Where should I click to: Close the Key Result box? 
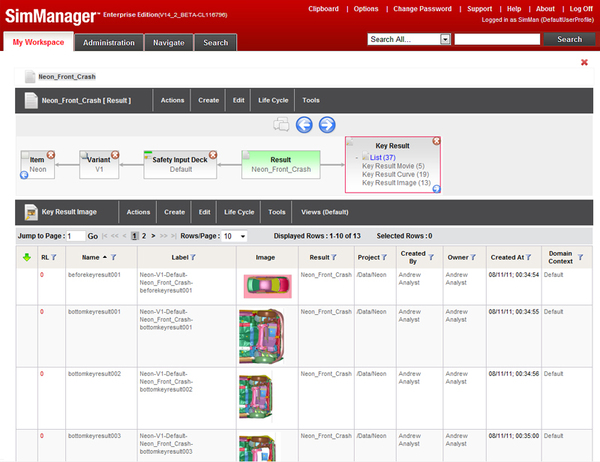tap(437, 142)
